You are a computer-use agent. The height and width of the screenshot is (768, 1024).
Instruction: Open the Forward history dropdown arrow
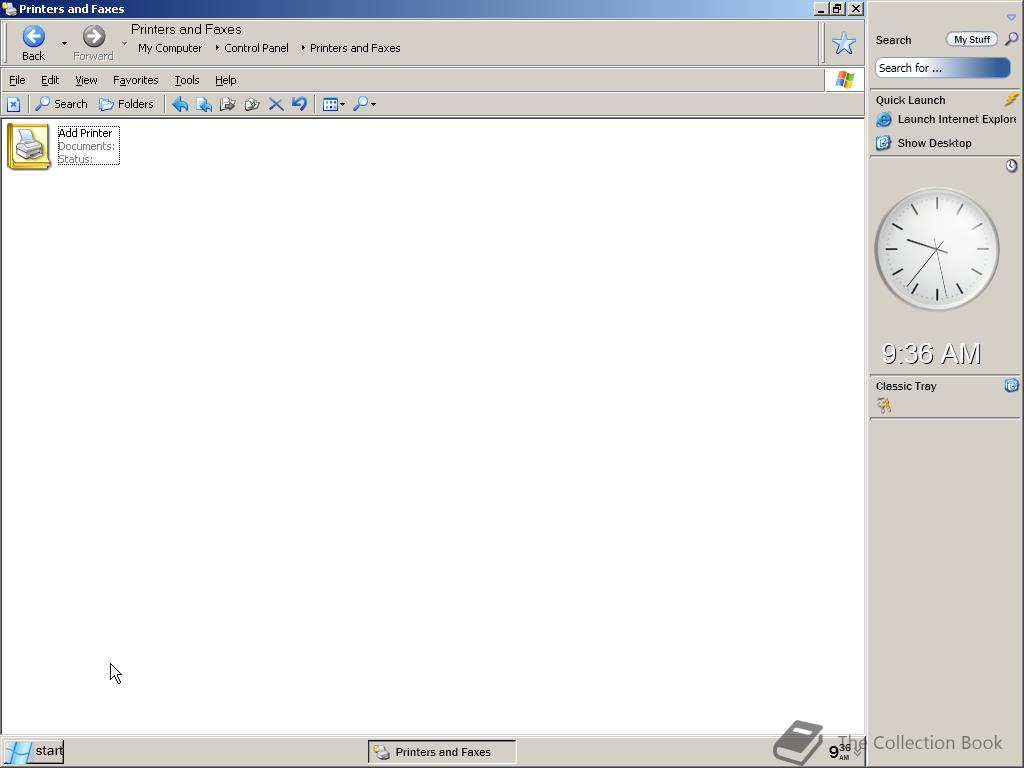coord(124,43)
